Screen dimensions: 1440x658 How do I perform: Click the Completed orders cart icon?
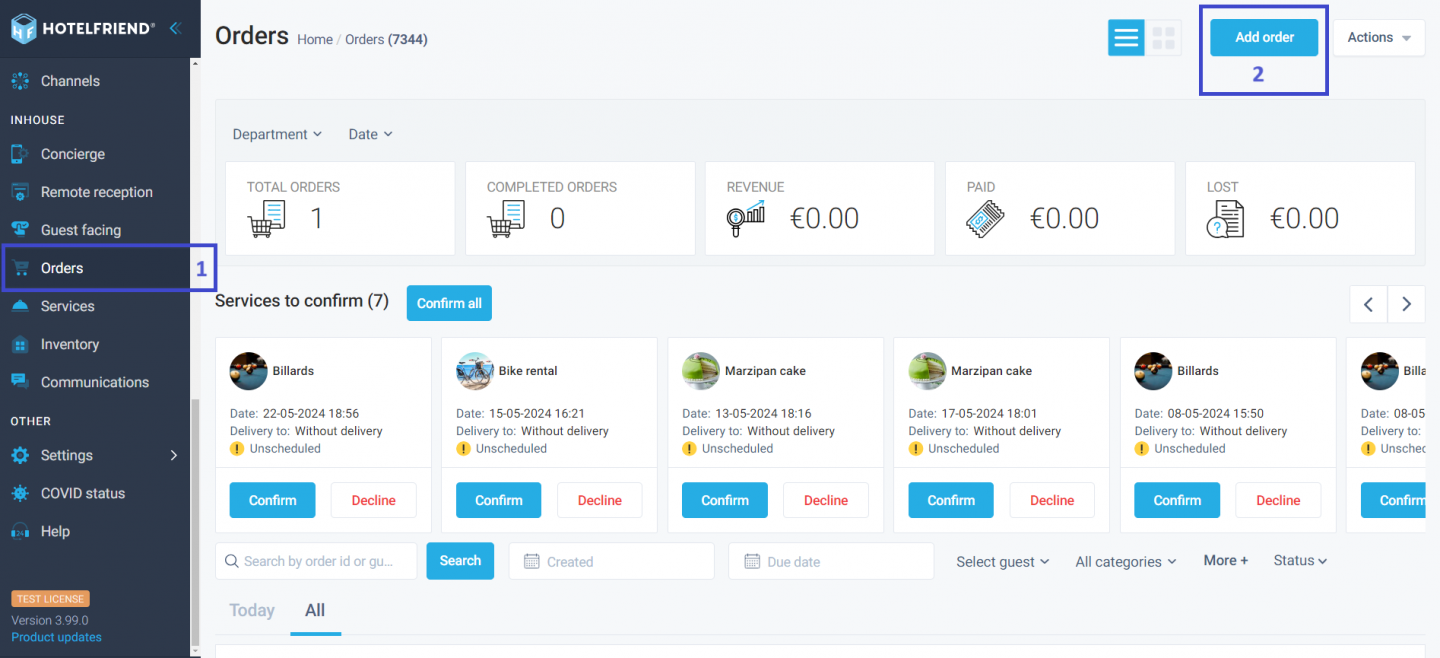507,219
